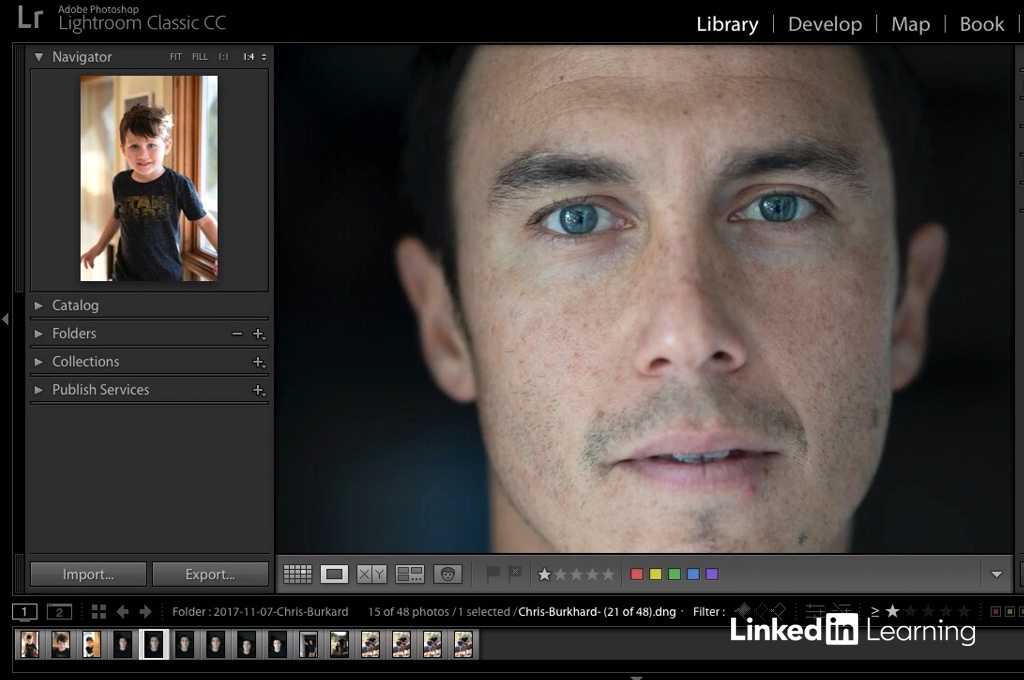Apply red color label swatch
The width and height of the screenshot is (1024, 680).
(636, 574)
